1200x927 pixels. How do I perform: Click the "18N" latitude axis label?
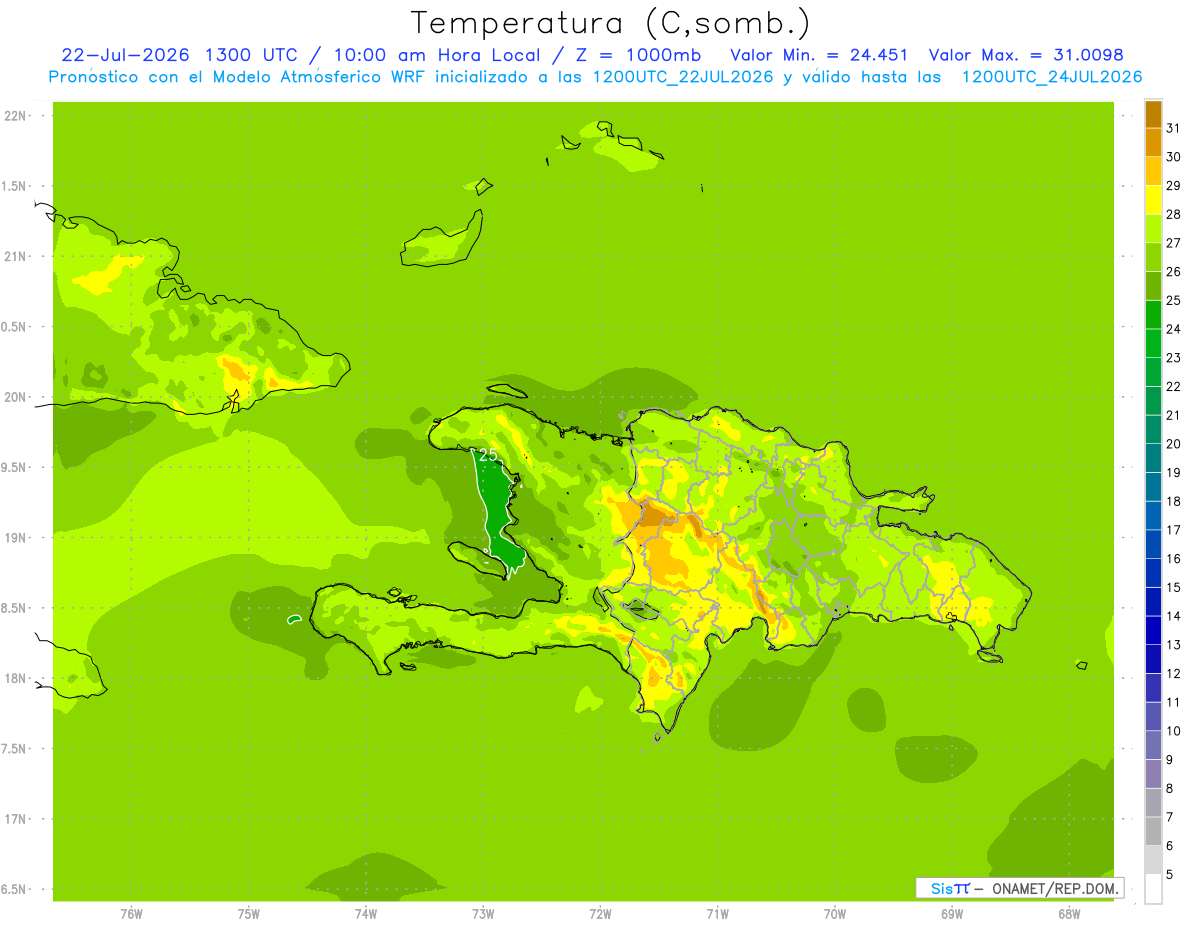pyautogui.click(x=15, y=678)
